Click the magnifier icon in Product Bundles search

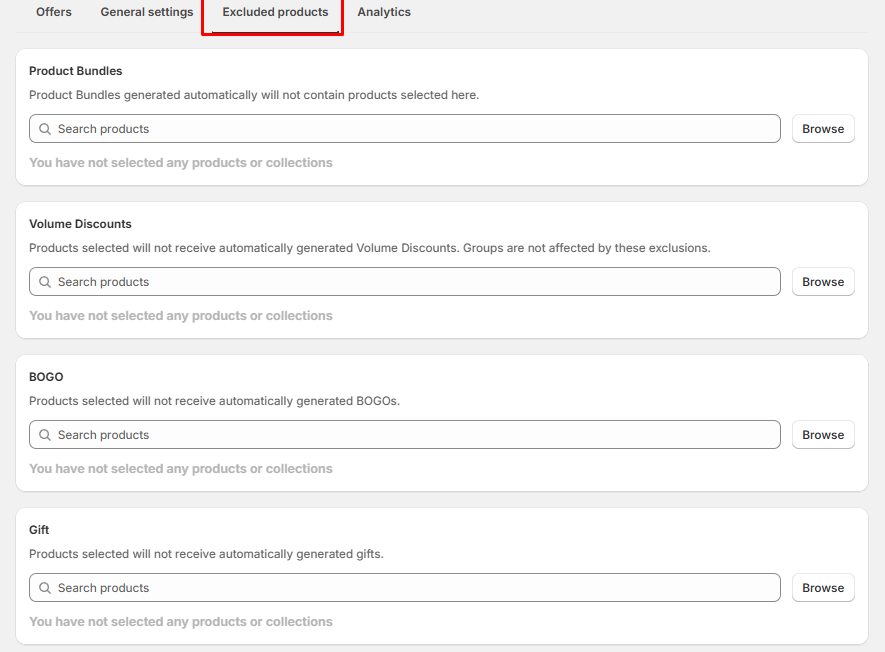pyautogui.click(x=45, y=129)
